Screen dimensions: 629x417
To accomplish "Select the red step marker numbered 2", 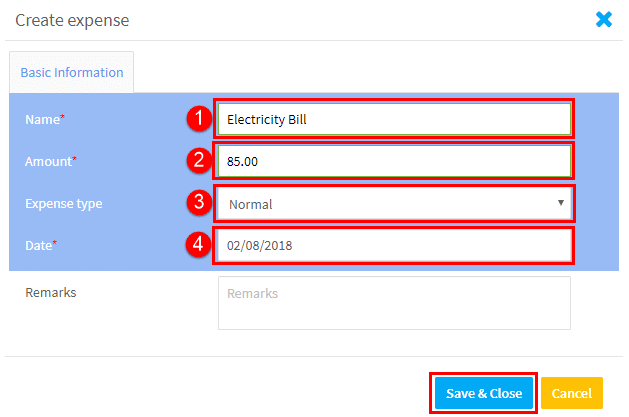I will (199, 160).
